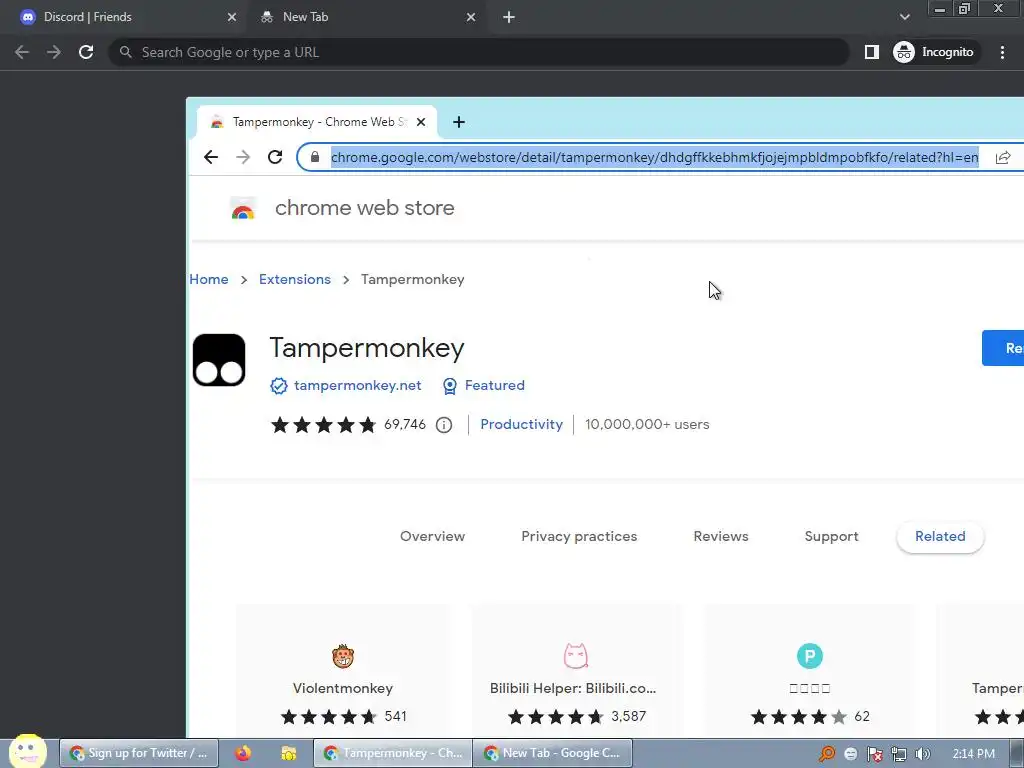This screenshot has height=768, width=1024.
Task: Expand the tab search chevron in outer window
Action: coord(904,17)
